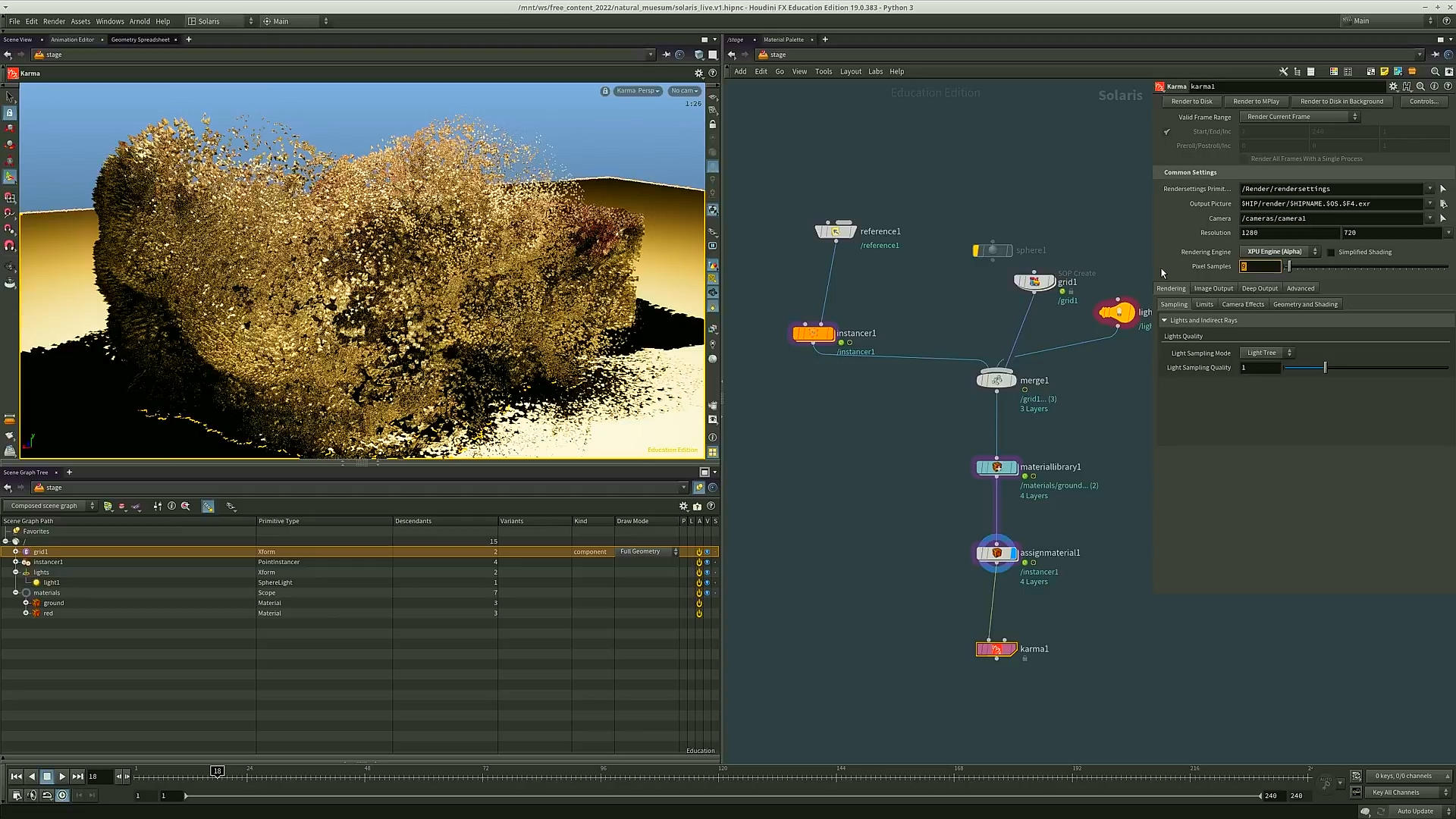This screenshot has width=1456, height=819.
Task: Enable the Simplified Shading checkbox
Action: [x=1331, y=252]
